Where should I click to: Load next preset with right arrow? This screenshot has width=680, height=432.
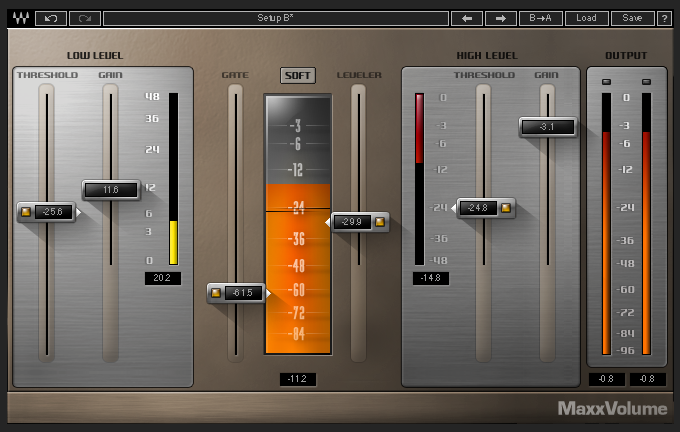(x=501, y=18)
